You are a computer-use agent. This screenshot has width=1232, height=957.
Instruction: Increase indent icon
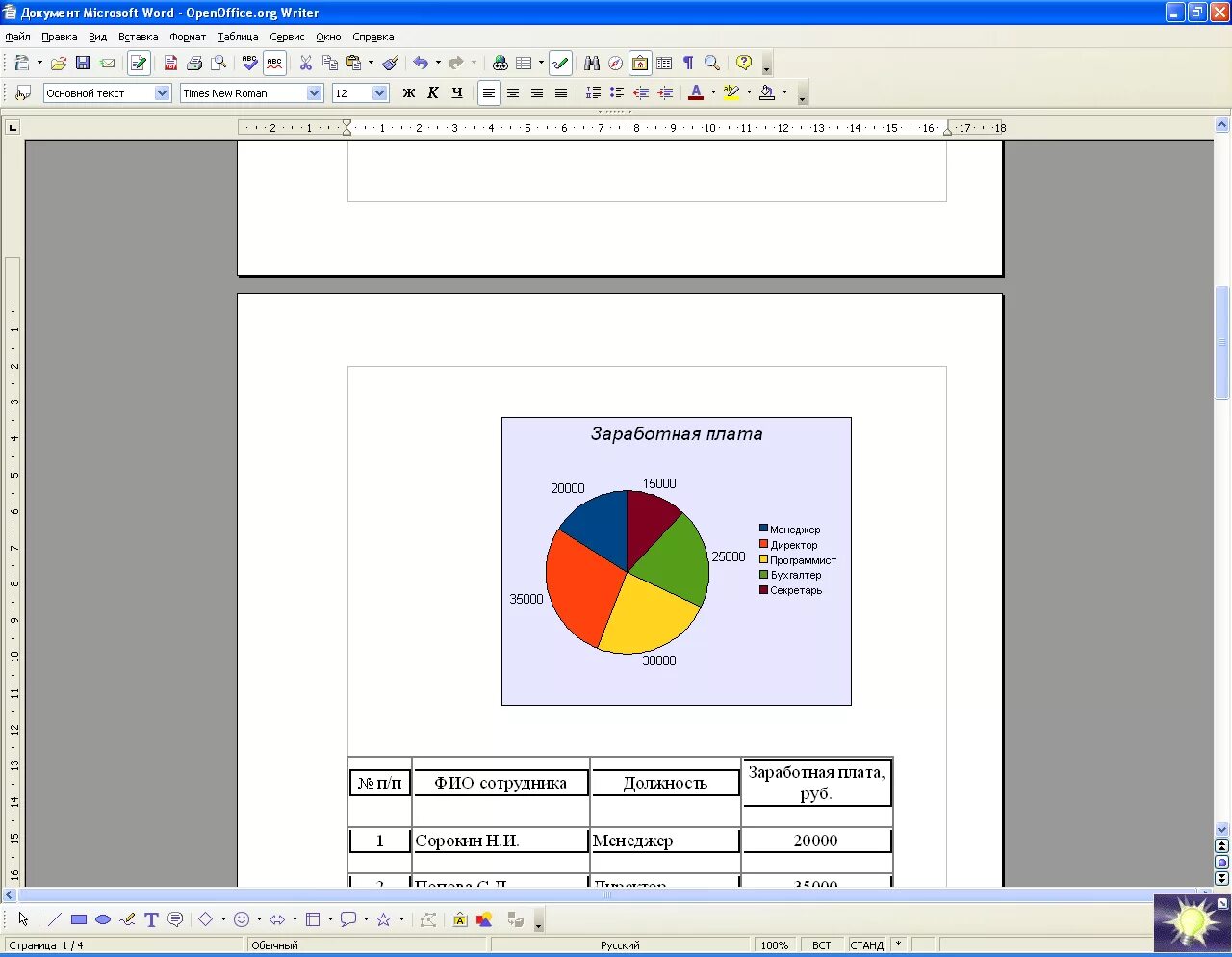[x=665, y=93]
